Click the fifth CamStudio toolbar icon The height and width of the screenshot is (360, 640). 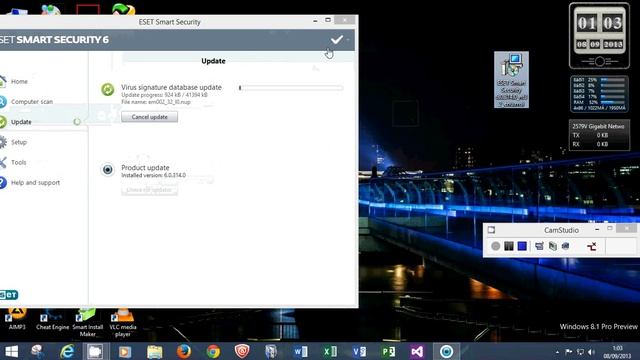[x=553, y=246]
